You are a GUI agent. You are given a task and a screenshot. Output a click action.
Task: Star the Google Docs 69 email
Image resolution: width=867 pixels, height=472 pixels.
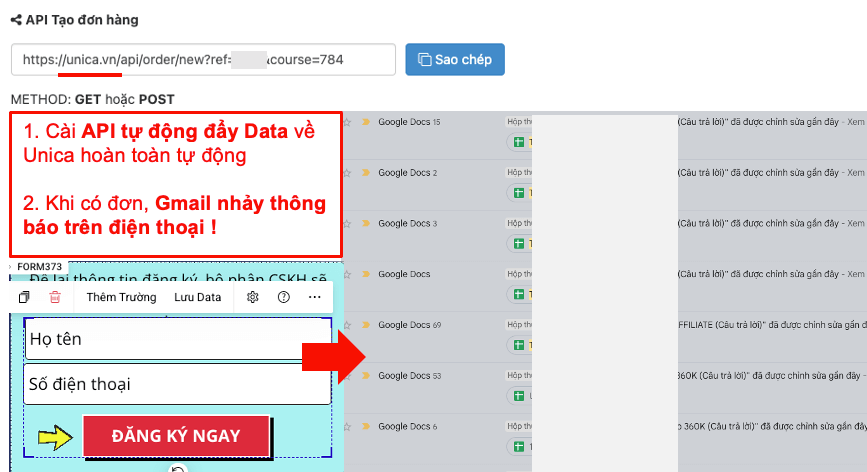click(x=347, y=325)
